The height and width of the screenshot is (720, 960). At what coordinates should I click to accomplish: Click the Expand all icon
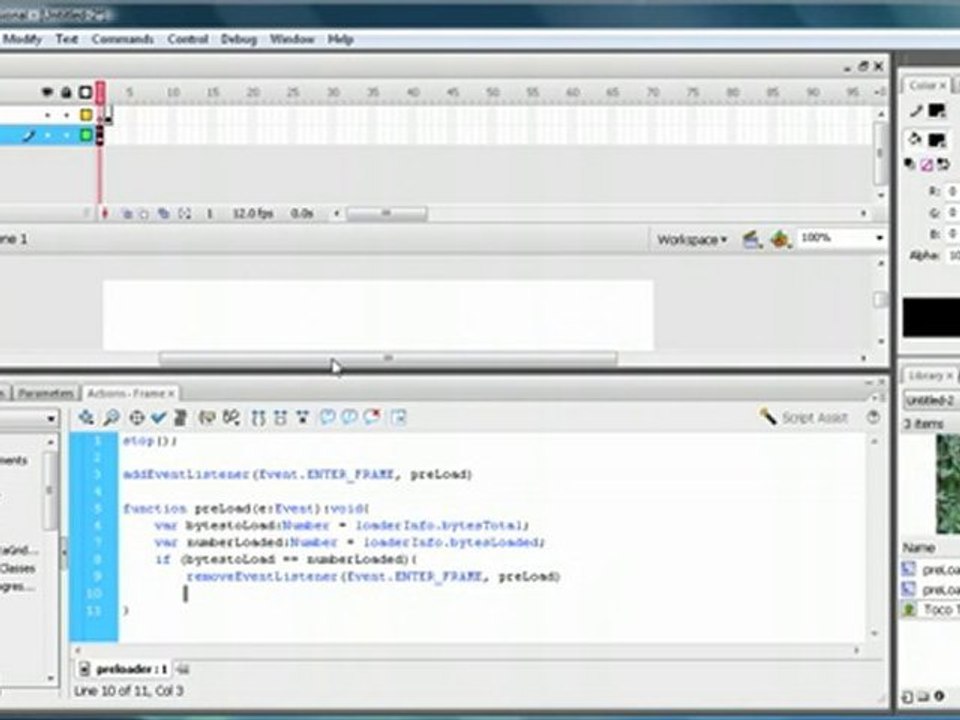click(x=302, y=418)
